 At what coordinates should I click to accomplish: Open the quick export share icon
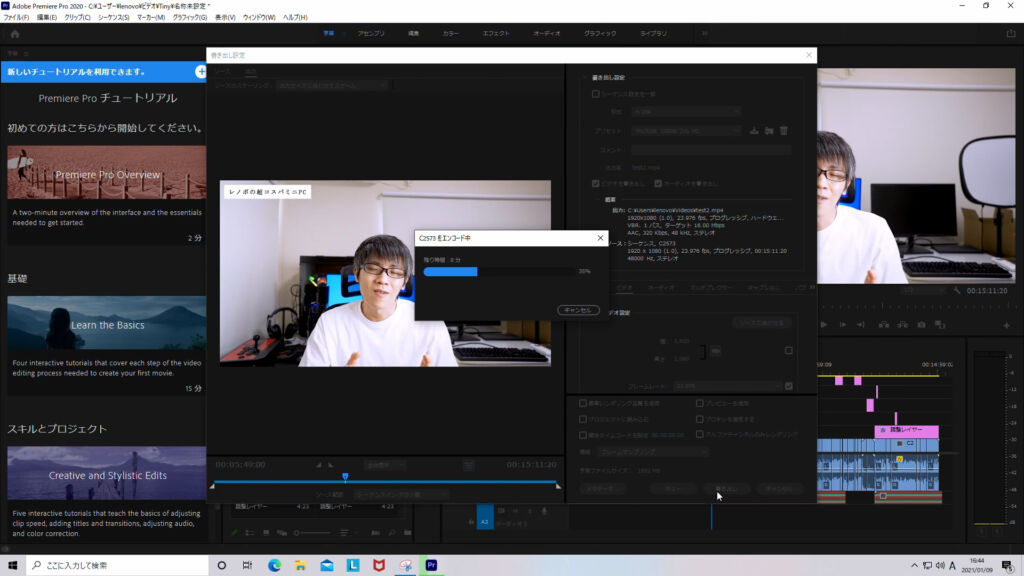pyautogui.click(x=1010, y=33)
